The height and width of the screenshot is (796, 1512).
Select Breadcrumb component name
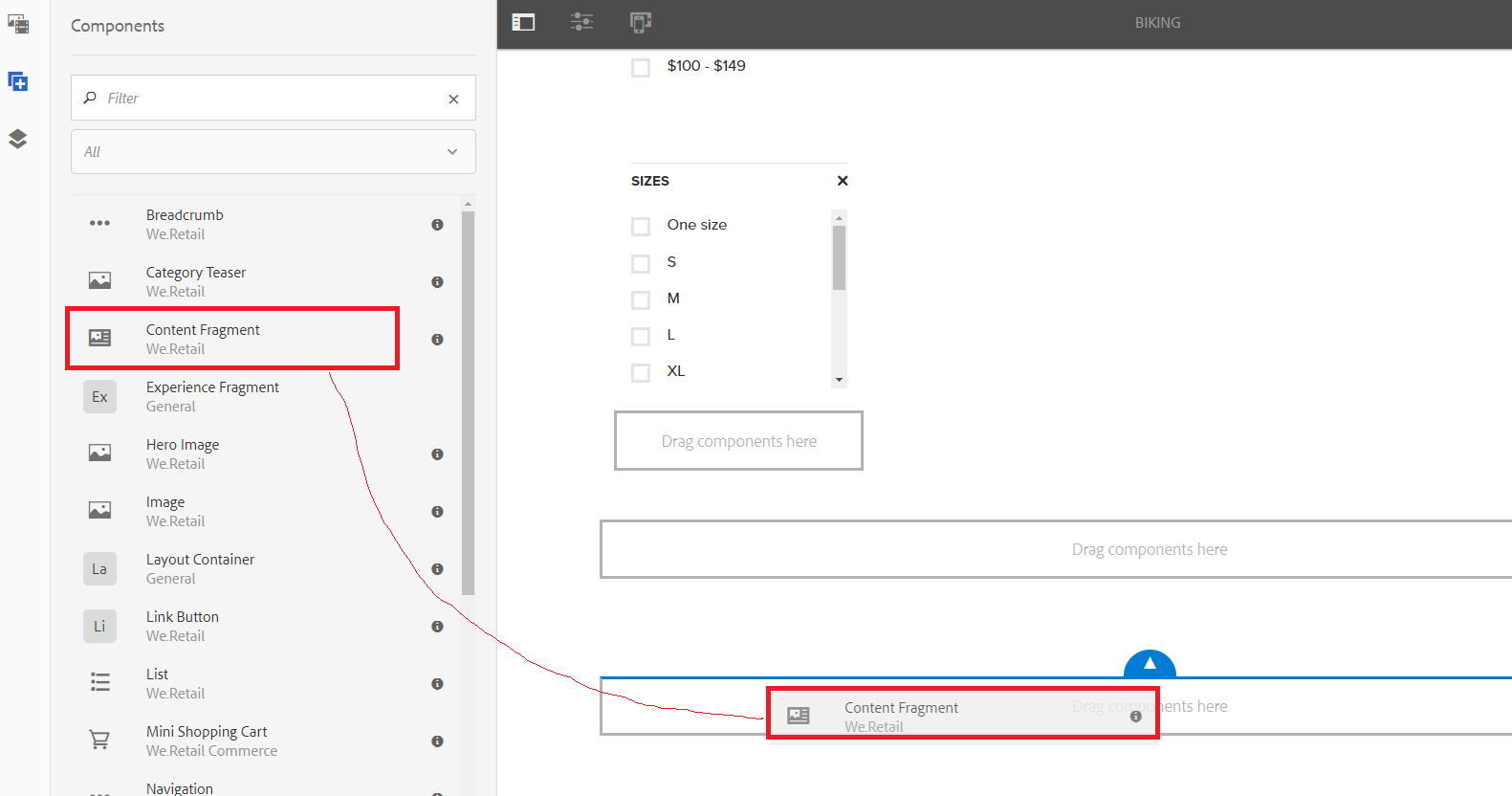[x=185, y=215]
